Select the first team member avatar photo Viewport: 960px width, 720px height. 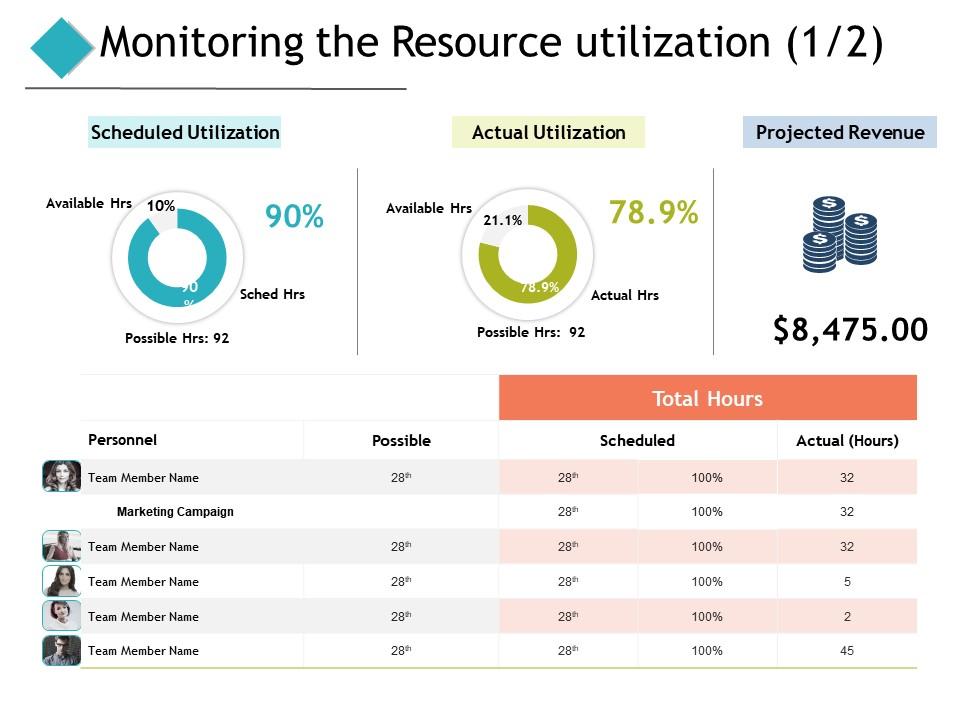click(61, 477)
